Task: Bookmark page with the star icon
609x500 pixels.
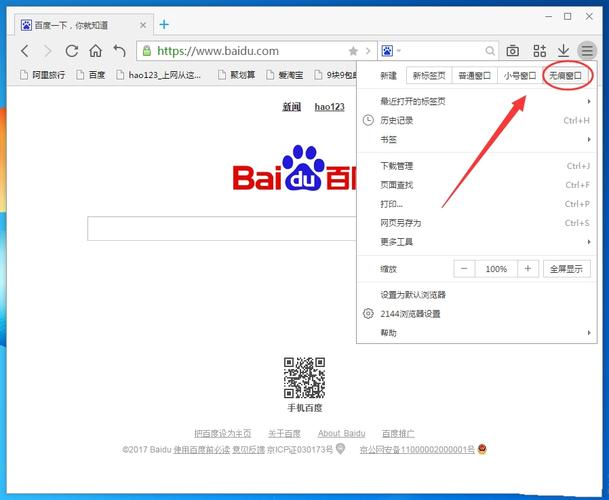Action: pyautogui.click(x=353, y=50)
